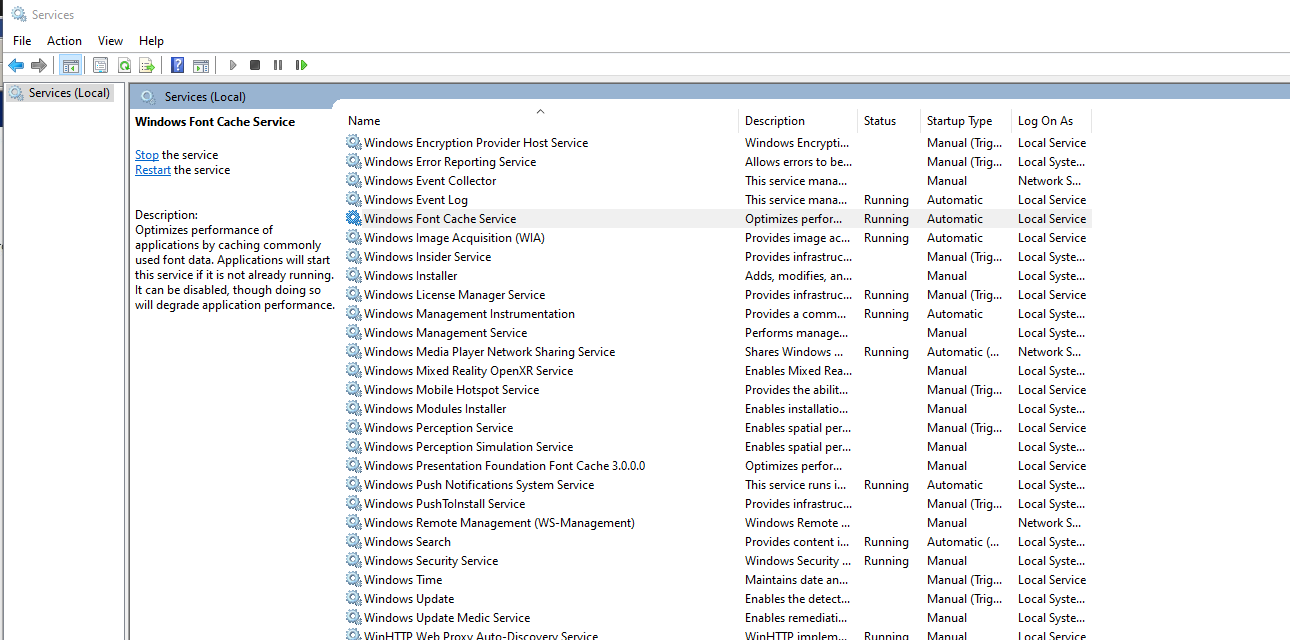Click gear icon of Windows Insider Service

click(354, 257)
